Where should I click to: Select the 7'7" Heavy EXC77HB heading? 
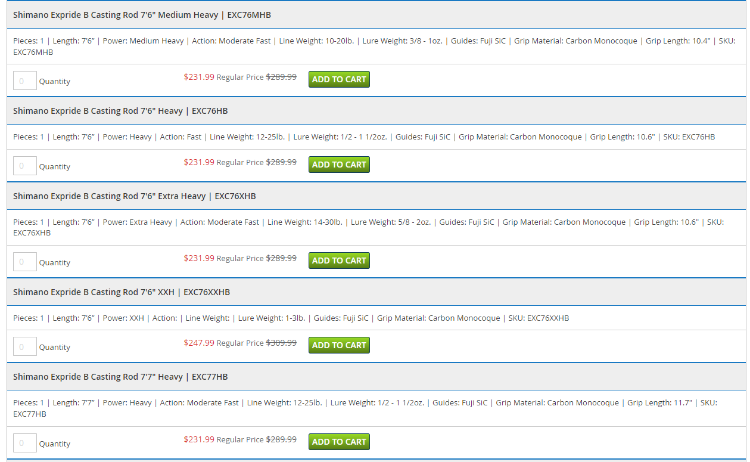click(121, 377)
